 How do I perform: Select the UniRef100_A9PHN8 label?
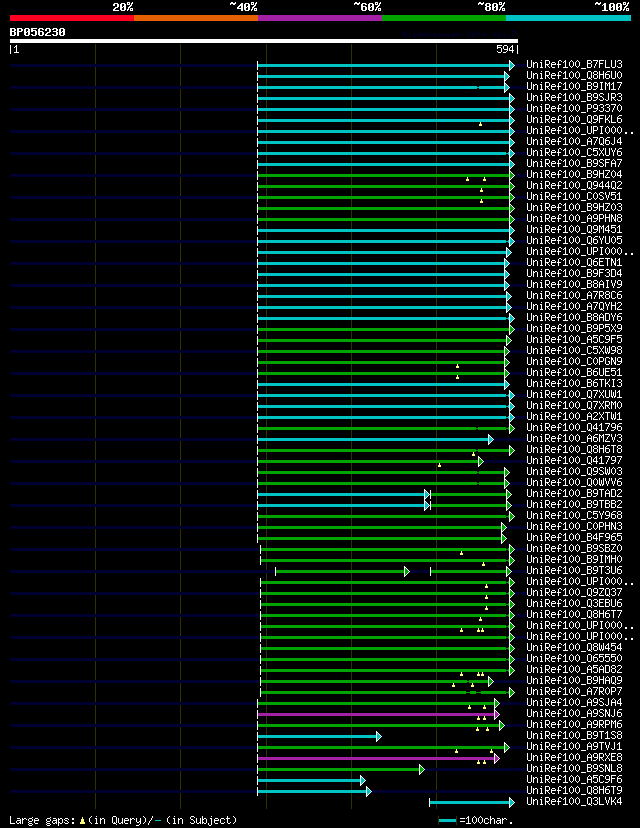pos(575,218)
